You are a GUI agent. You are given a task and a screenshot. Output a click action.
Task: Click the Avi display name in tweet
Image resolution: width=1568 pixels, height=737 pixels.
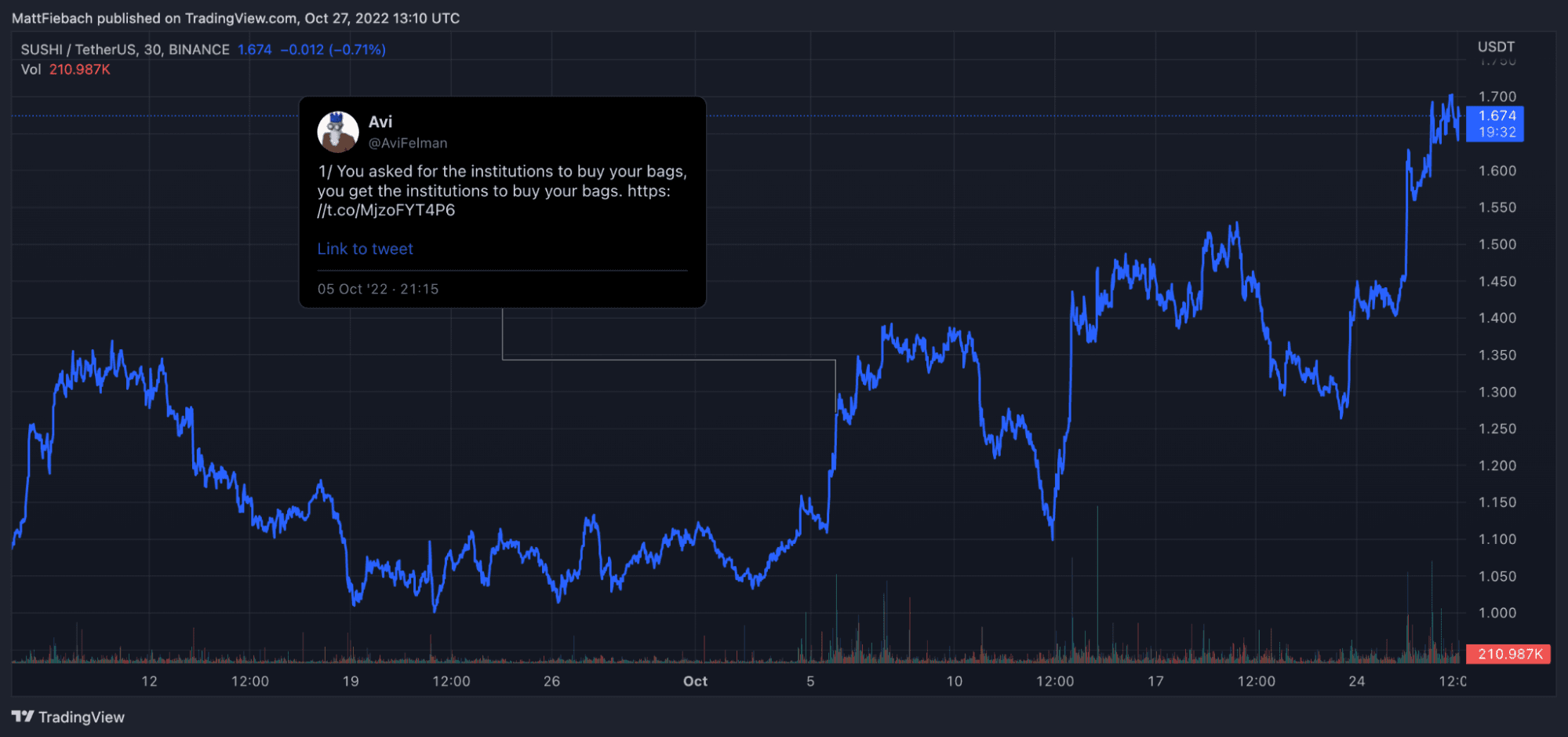point(380,122)
